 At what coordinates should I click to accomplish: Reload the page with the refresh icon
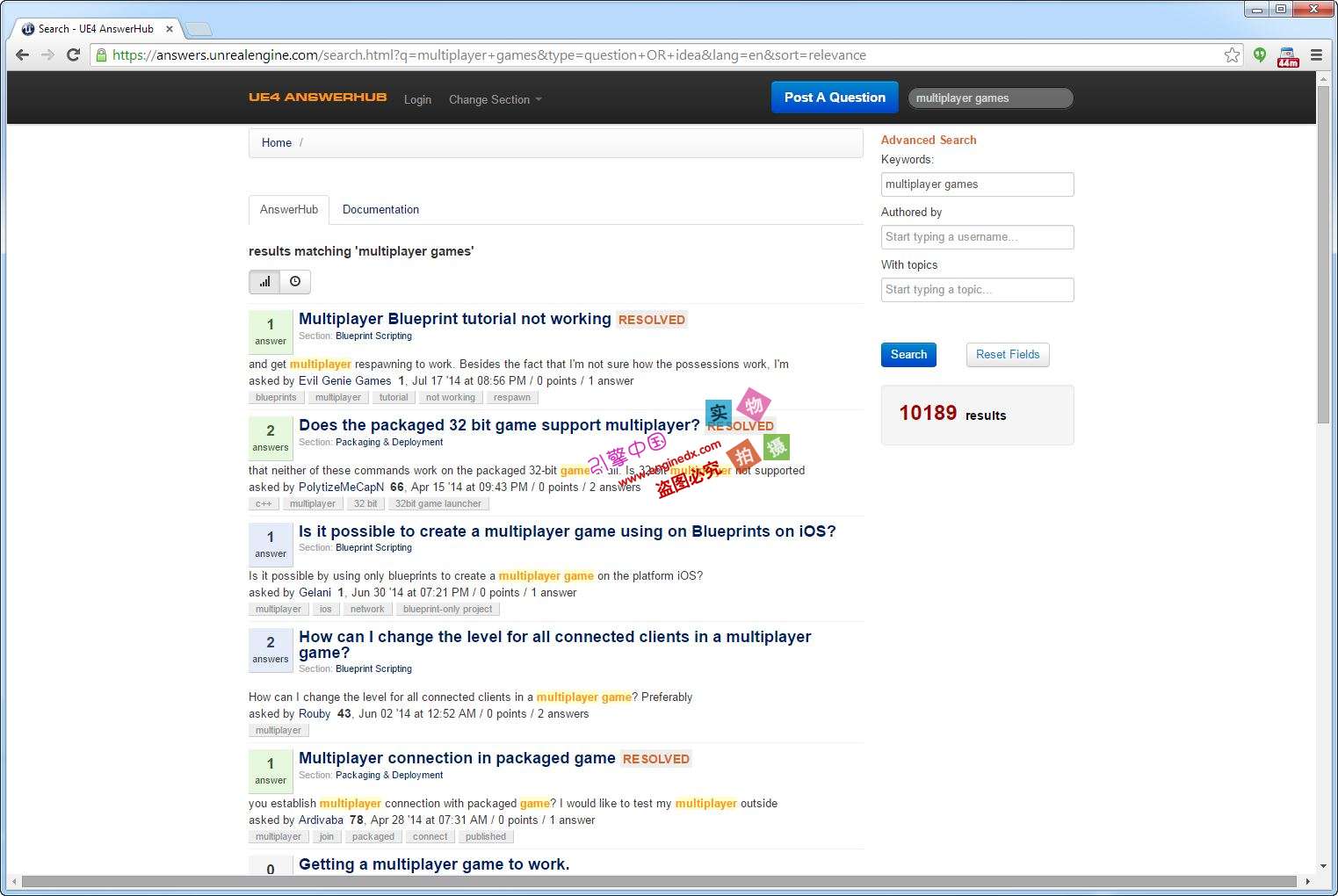click(74, 54)
